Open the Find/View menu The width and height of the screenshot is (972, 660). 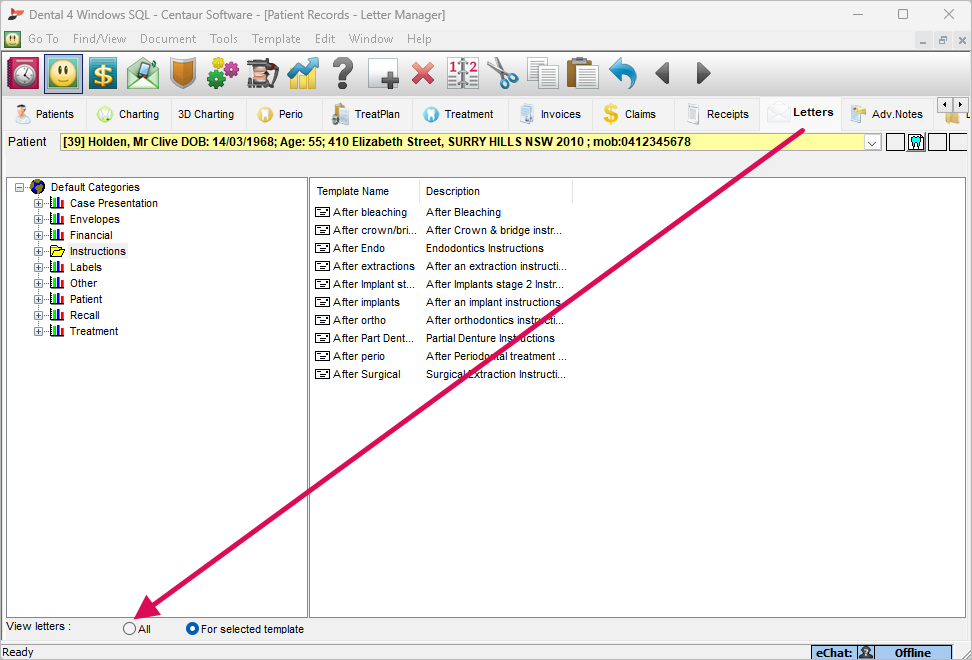point(99,39)
